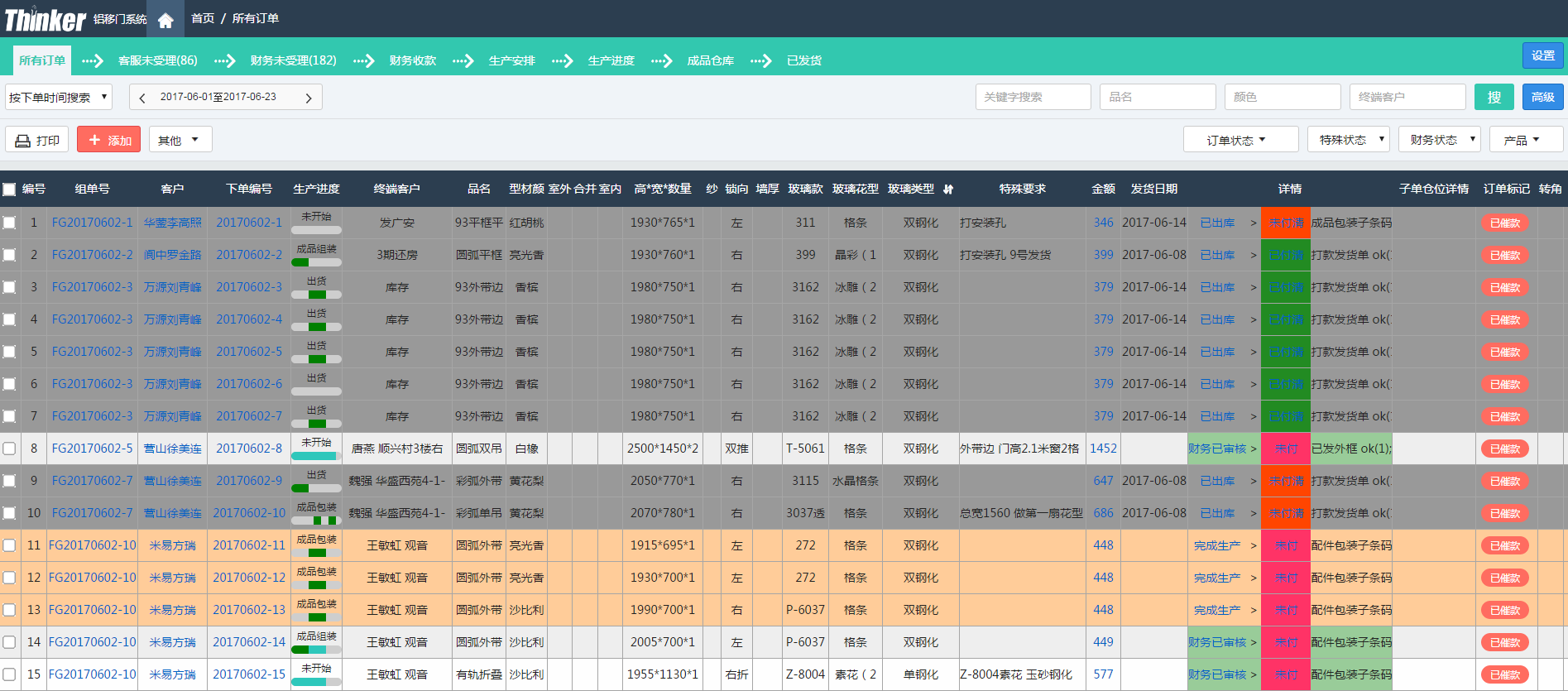Click progress bar of row 20170602-2

(316, 262)
